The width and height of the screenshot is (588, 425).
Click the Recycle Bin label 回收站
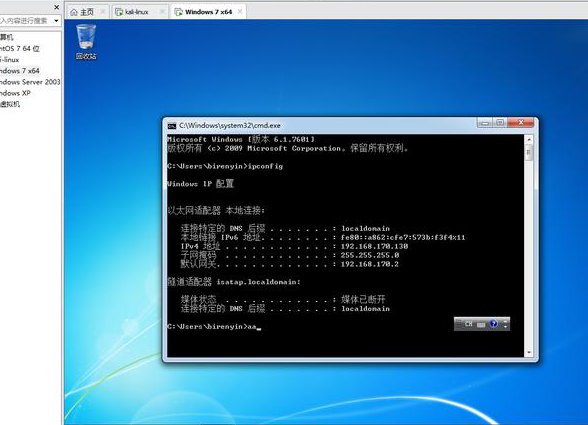86,56
